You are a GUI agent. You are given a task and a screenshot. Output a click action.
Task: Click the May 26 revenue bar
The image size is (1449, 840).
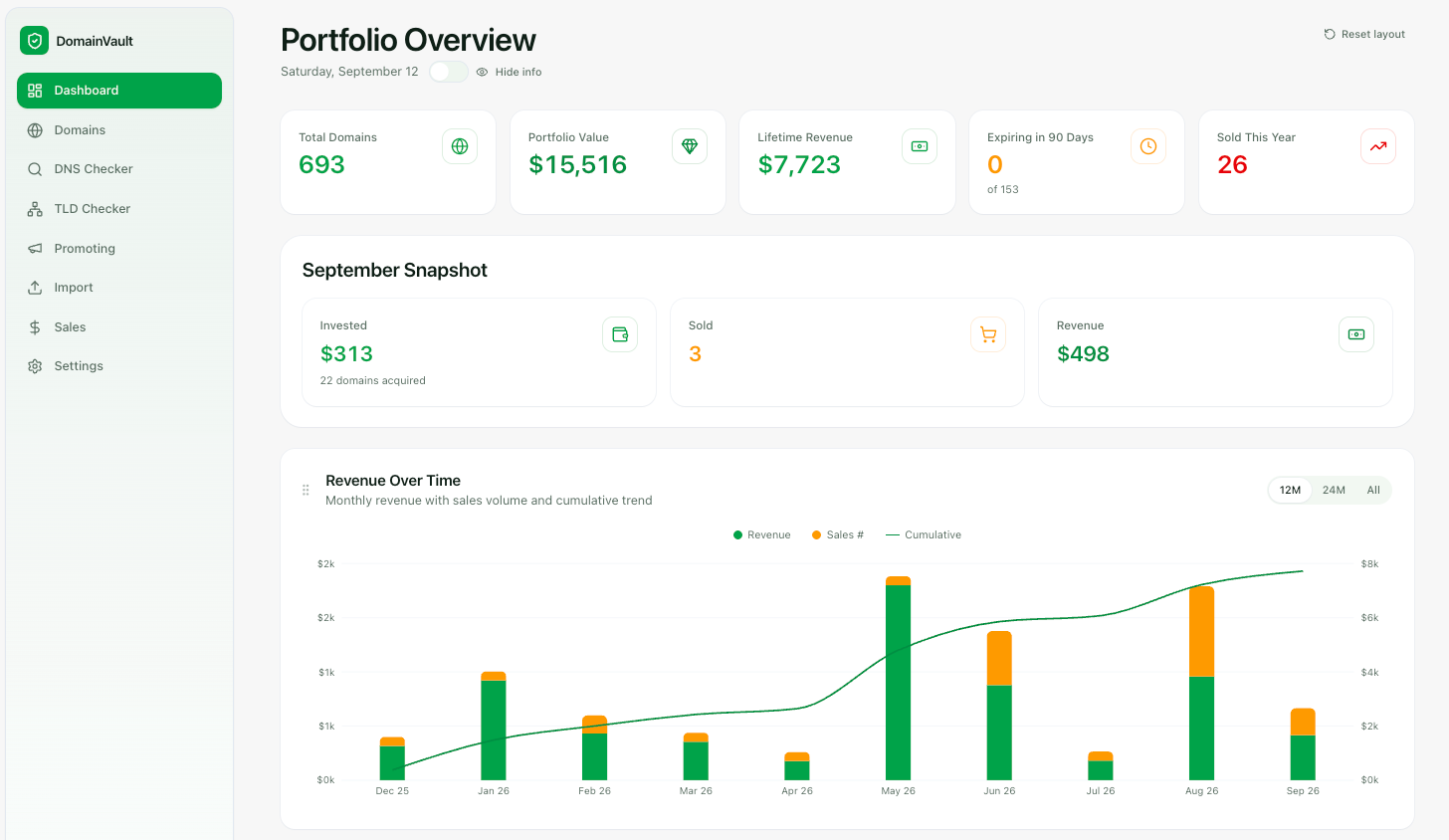click(898, 683)
